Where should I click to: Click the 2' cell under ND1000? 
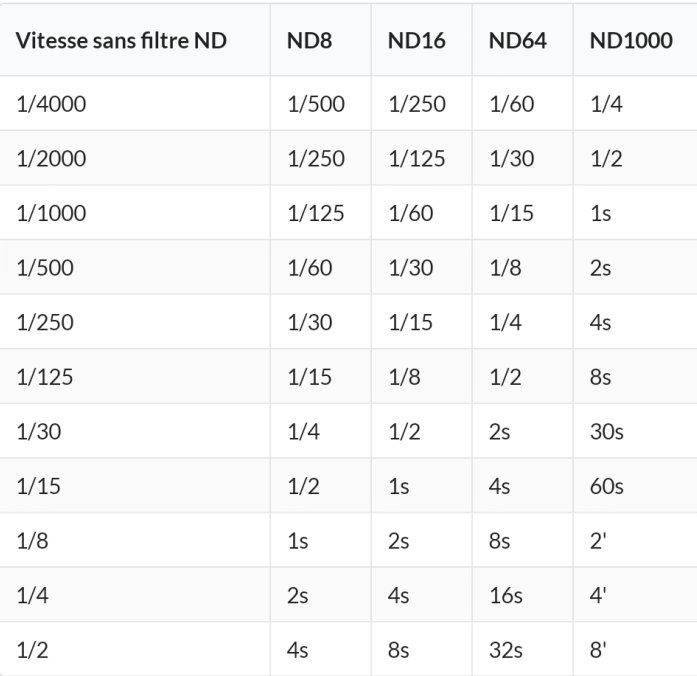pos(598,542)
